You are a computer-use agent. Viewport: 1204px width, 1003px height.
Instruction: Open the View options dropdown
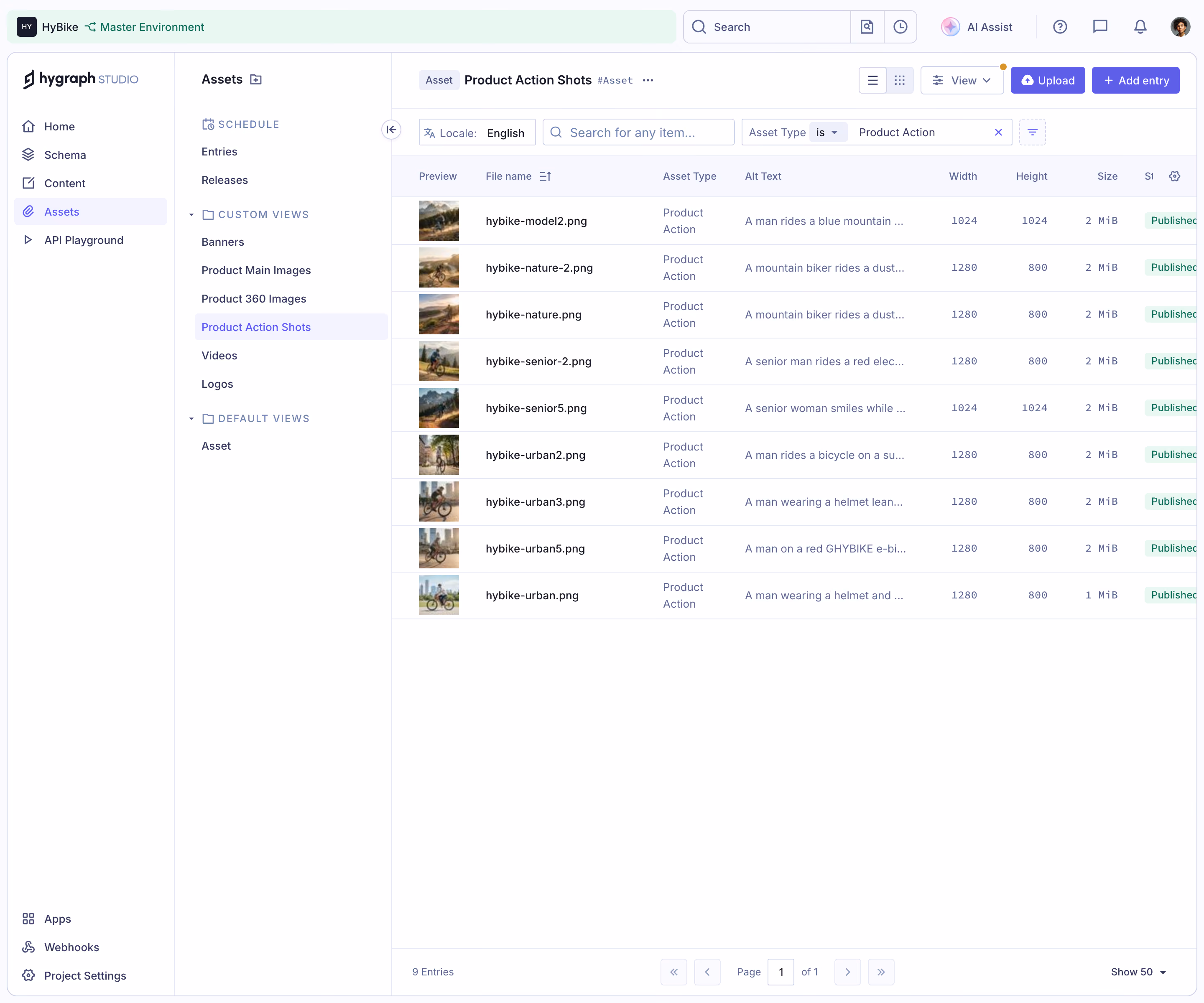[962, 80]
